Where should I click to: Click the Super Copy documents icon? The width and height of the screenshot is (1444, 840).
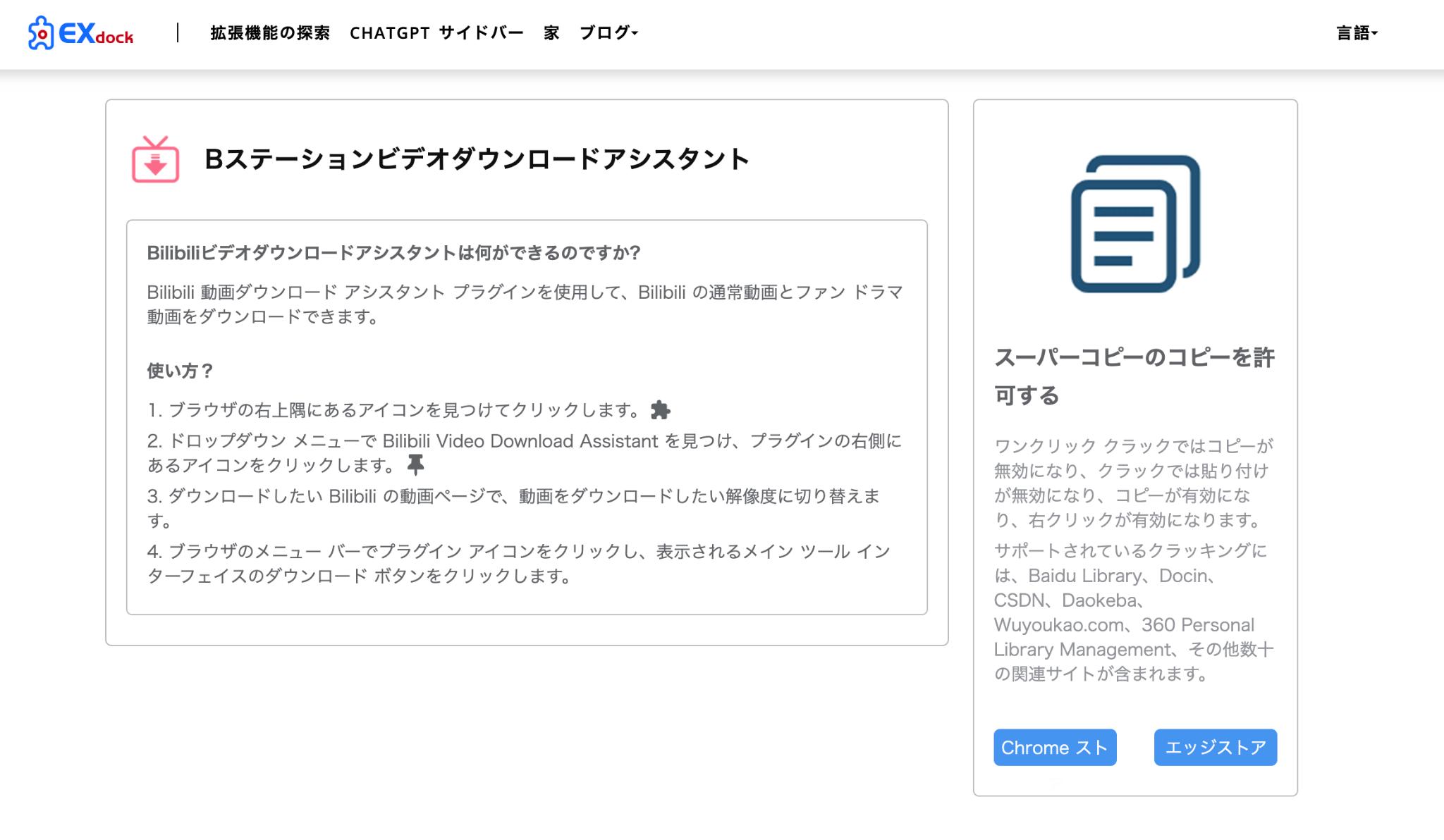[x=1135, y=223]
